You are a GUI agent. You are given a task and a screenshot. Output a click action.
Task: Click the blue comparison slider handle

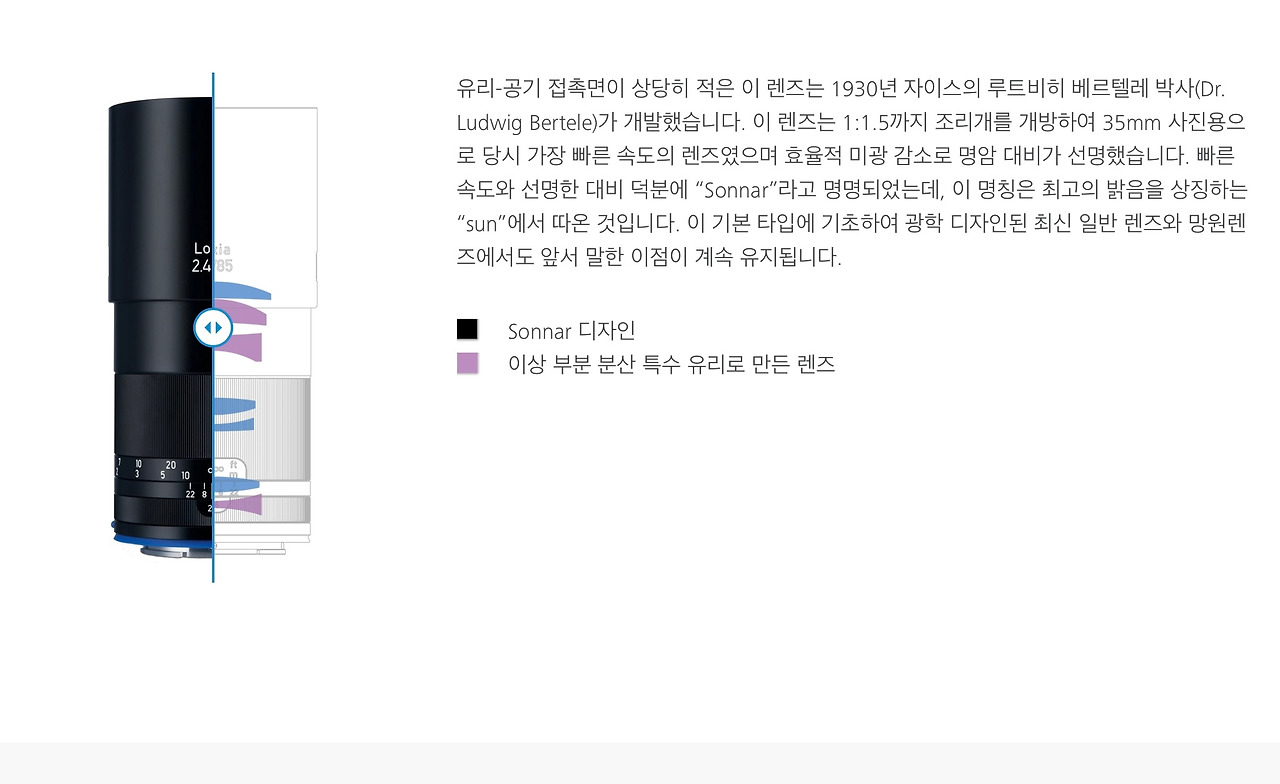pos(213,327)
